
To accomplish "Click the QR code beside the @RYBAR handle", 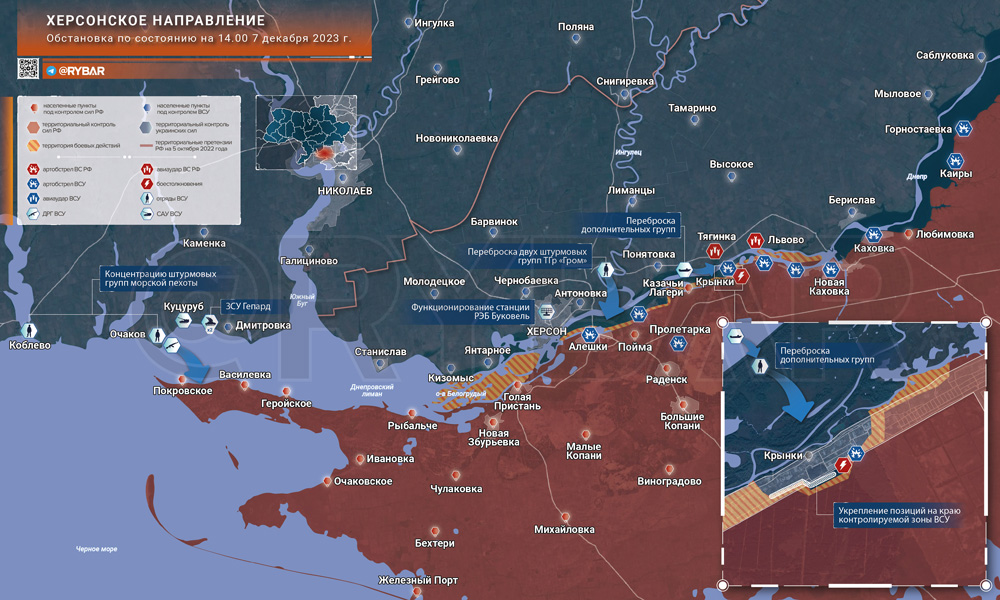I will 28,68.
